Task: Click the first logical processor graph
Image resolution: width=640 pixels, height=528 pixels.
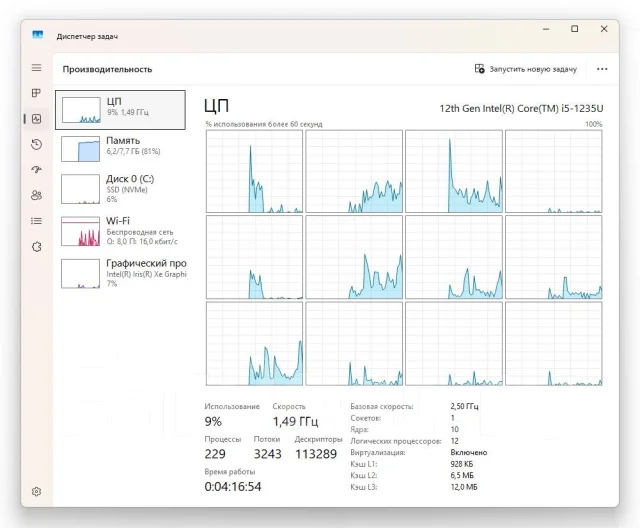Action: 254,171
